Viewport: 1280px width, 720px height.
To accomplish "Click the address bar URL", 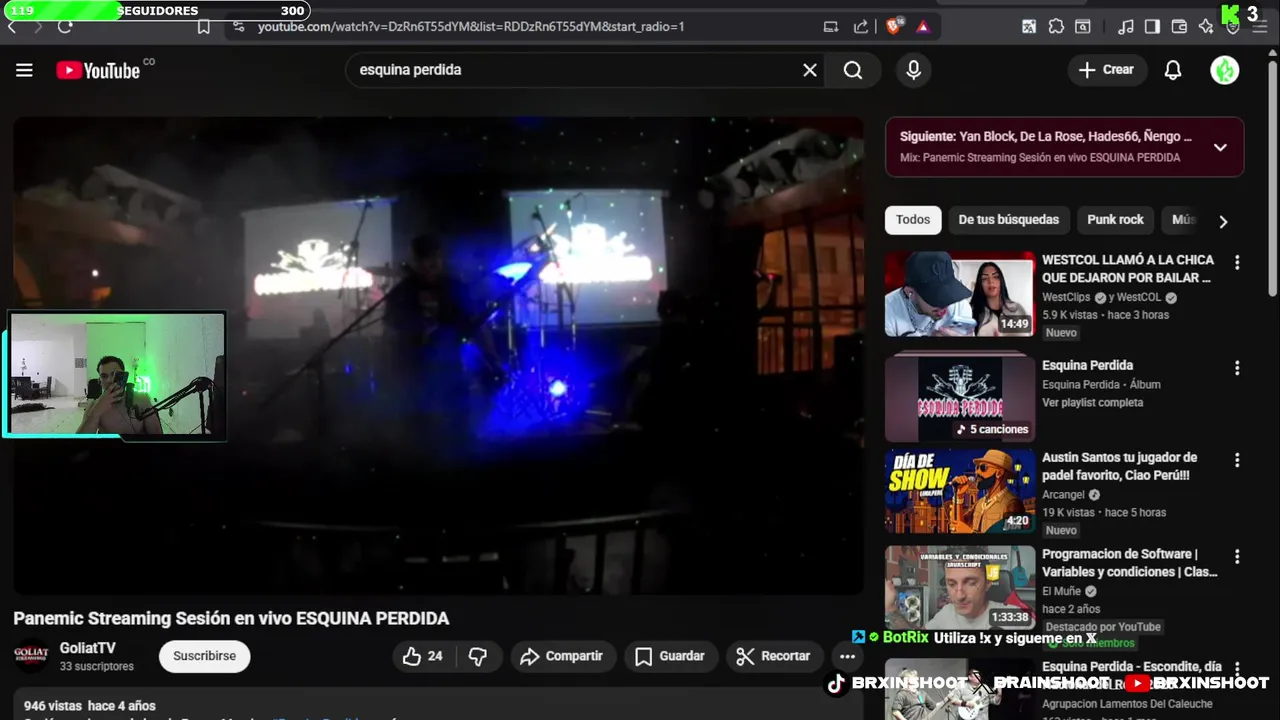I will coord(471,27).
